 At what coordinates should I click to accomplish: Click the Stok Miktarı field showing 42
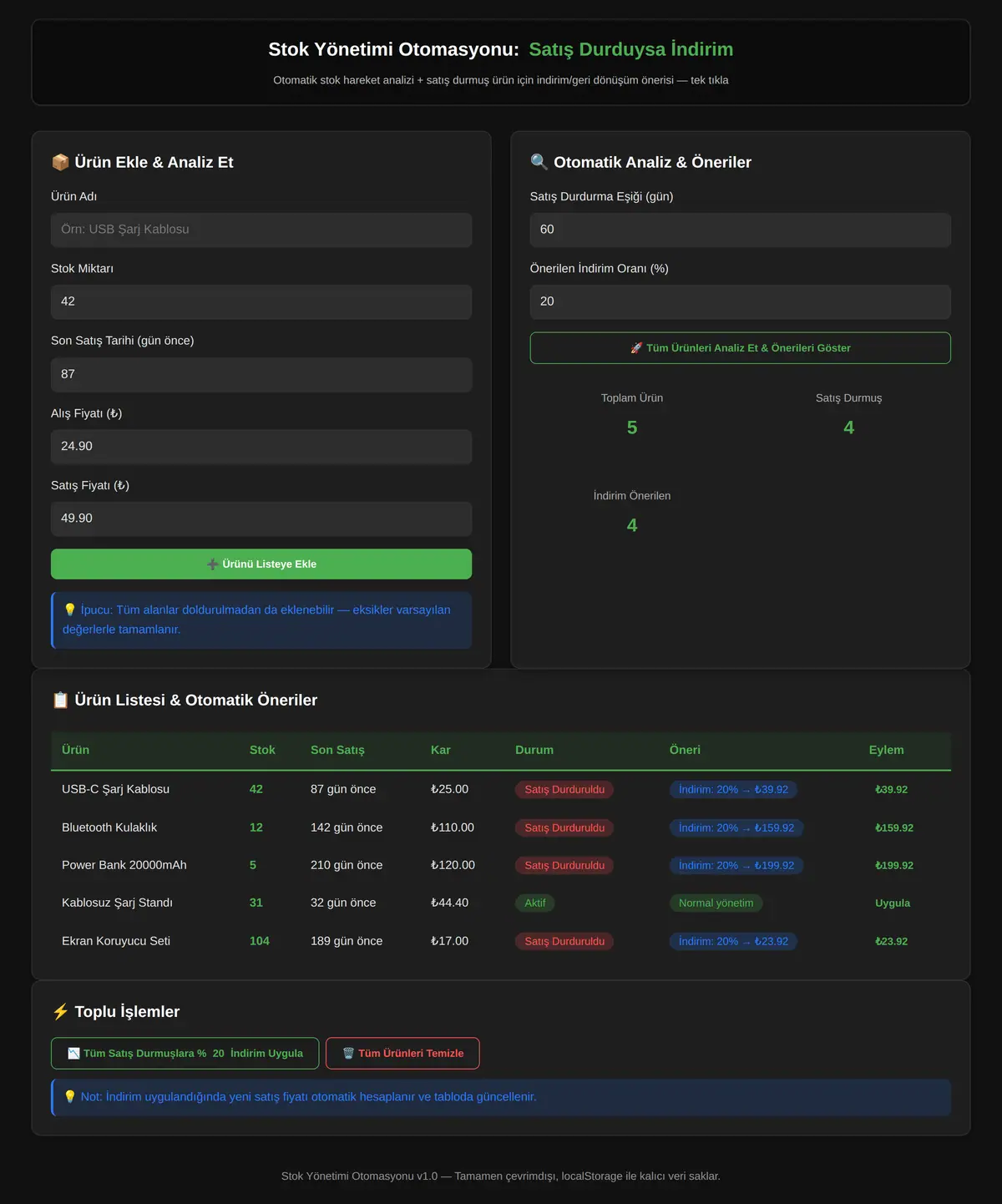261,301
